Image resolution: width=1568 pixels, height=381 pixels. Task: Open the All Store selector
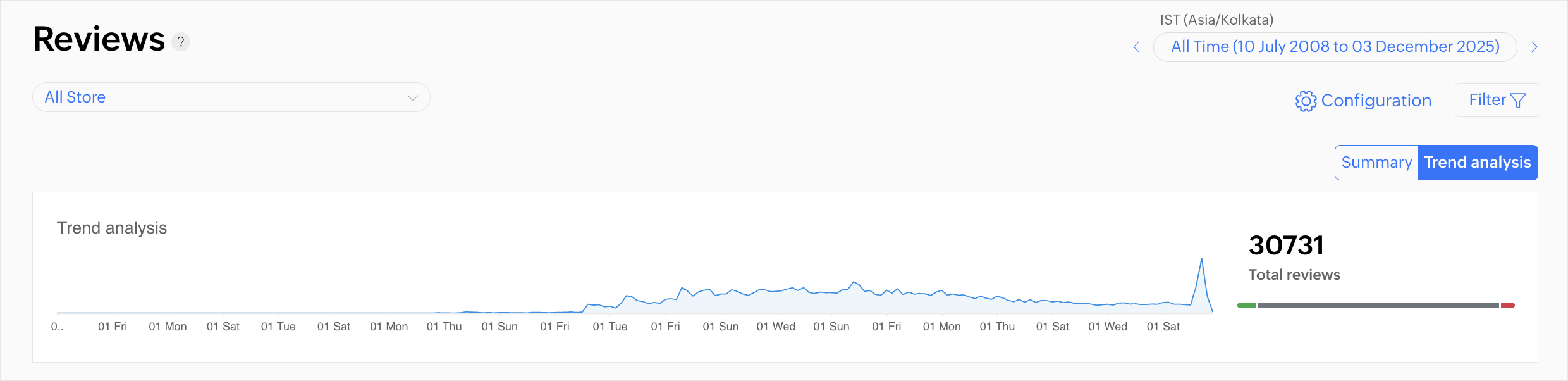(x=231, y=97)
